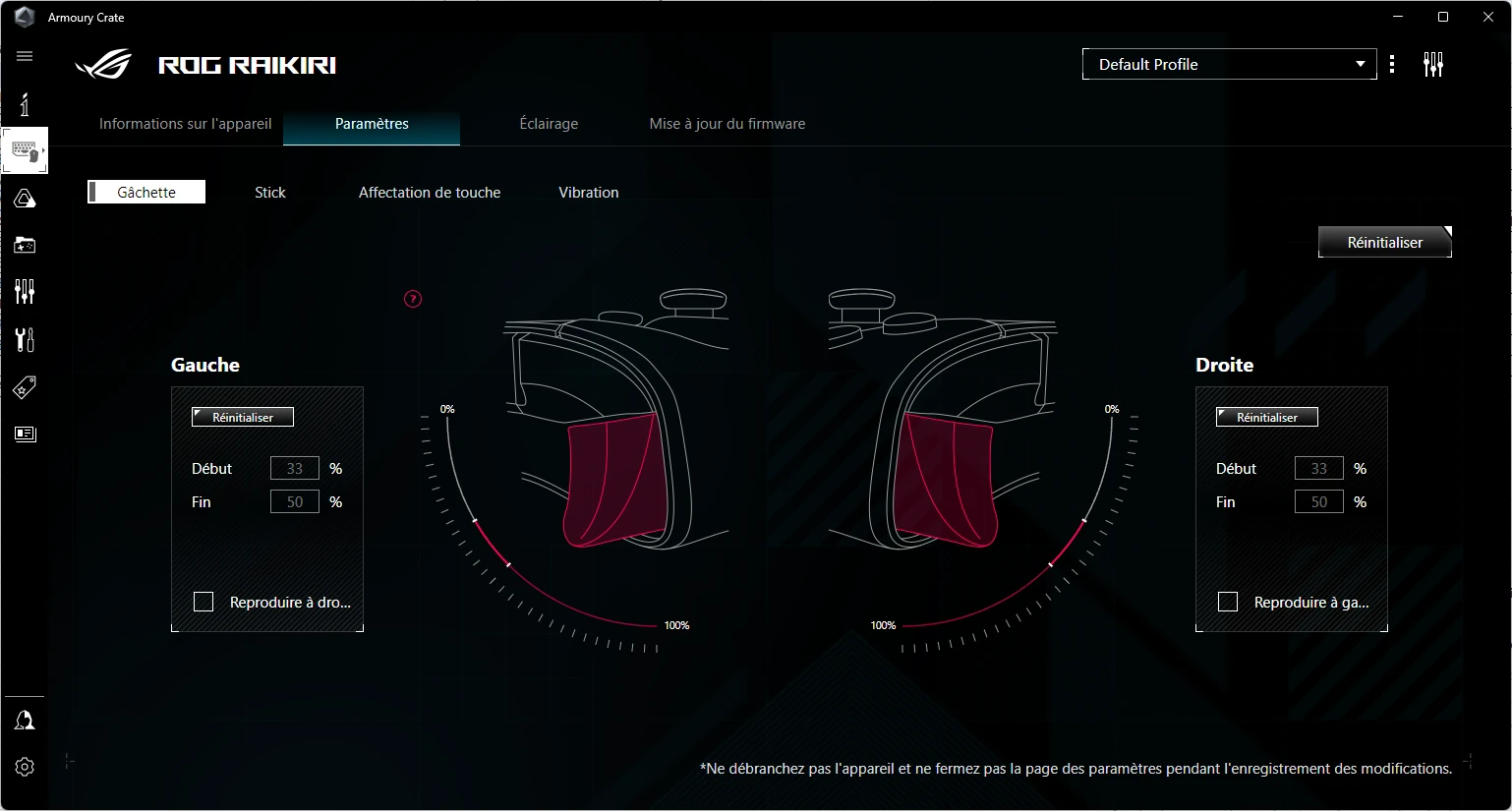Open the three-dot profile options menu
Image resolution: width=1512 pixels, height=811 pixels.
1392,65
